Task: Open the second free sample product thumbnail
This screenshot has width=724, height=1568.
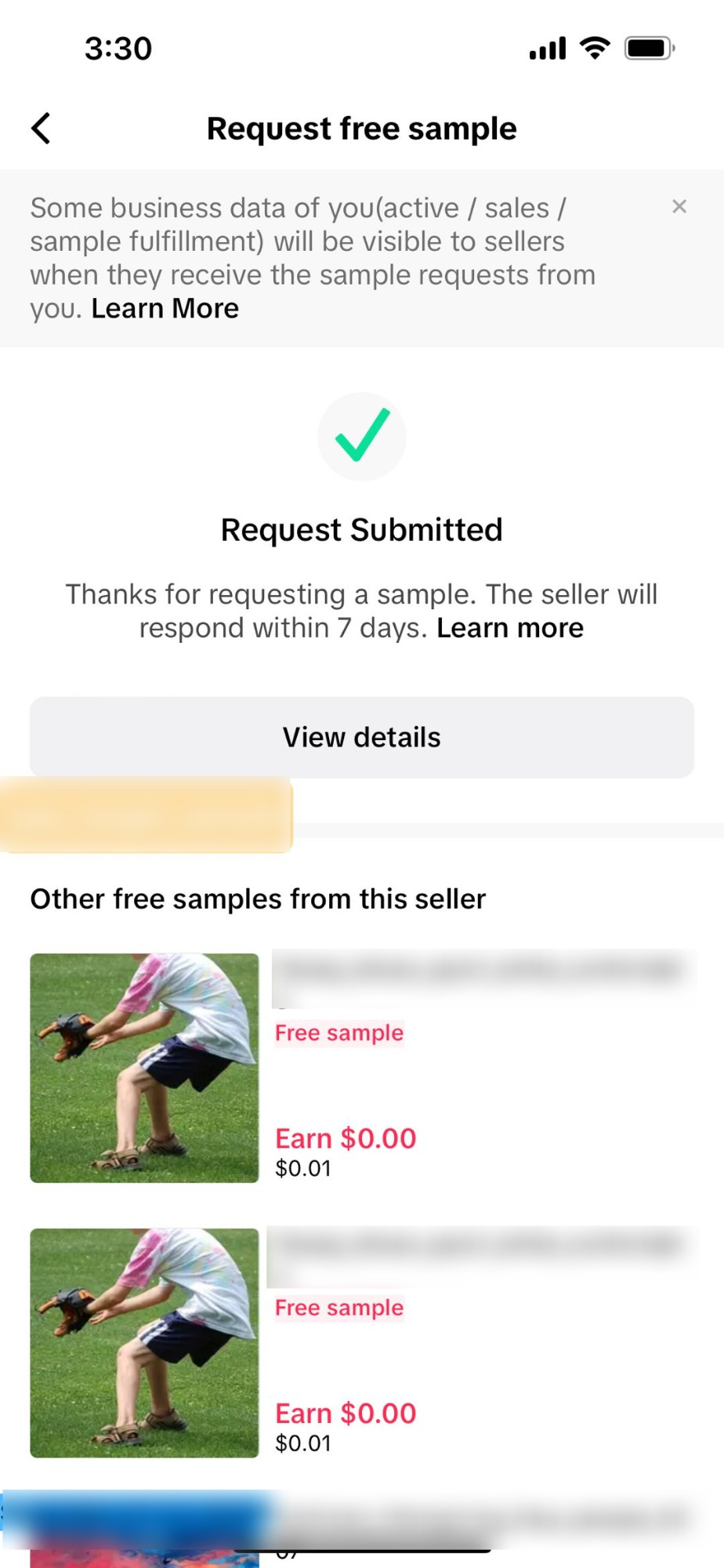Action: click(144, 1343)
